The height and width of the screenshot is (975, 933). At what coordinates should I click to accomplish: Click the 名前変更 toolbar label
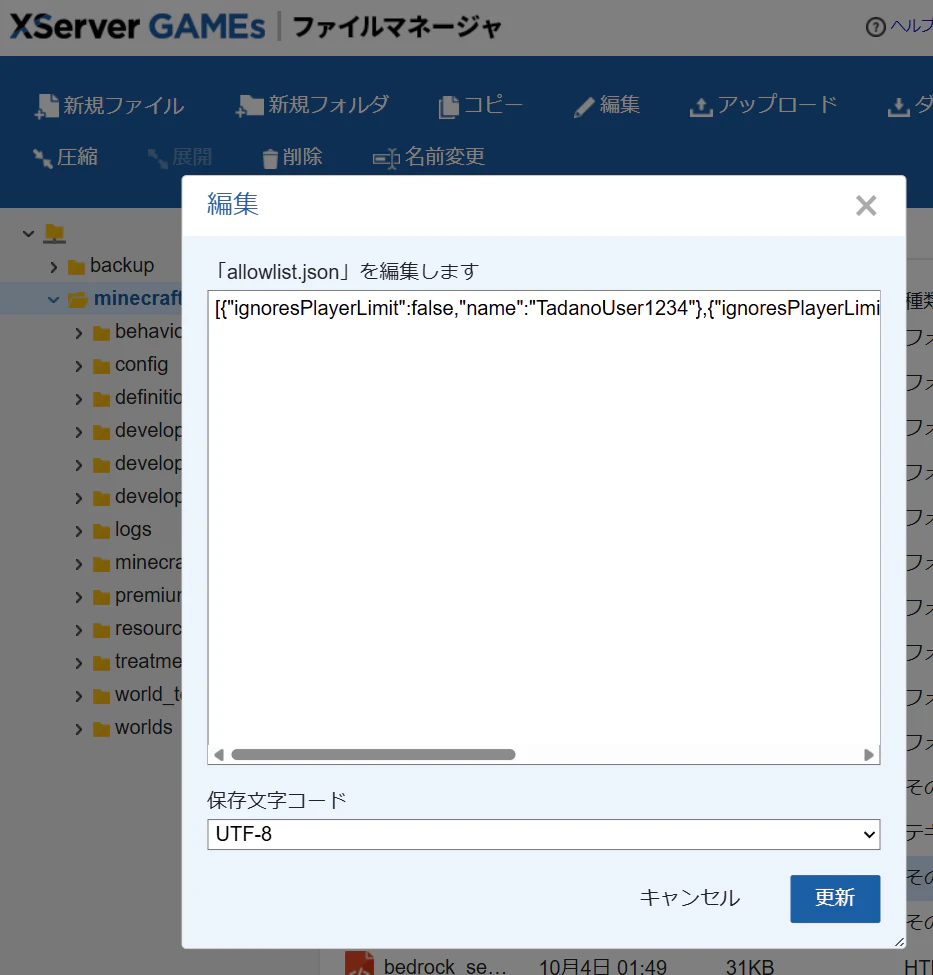tap(445, 157)
